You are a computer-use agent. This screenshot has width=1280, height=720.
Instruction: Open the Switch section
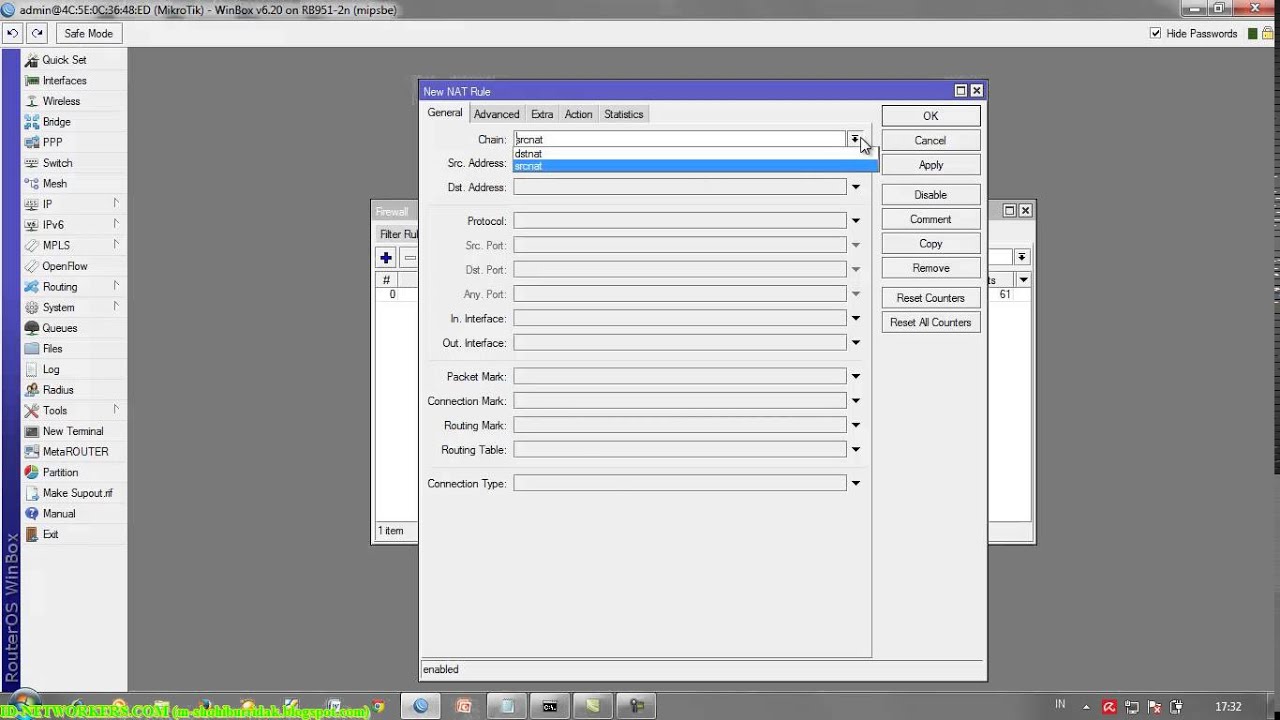[58, 163]
